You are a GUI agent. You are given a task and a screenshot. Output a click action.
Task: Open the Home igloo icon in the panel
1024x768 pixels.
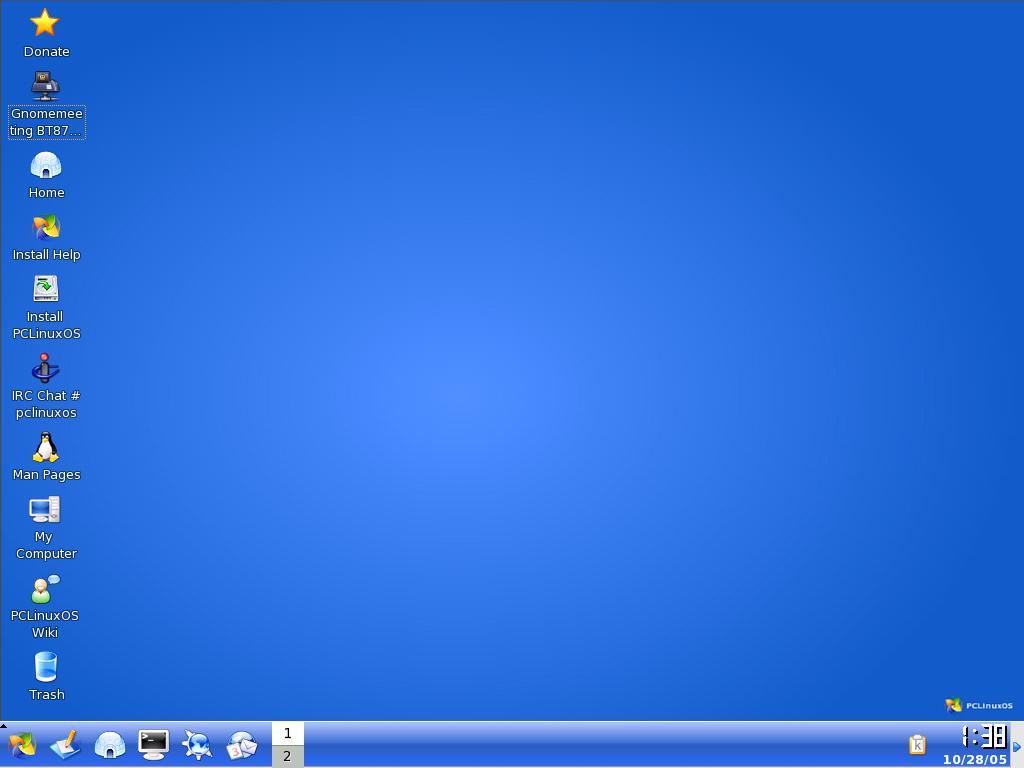[x=110, y=745]
